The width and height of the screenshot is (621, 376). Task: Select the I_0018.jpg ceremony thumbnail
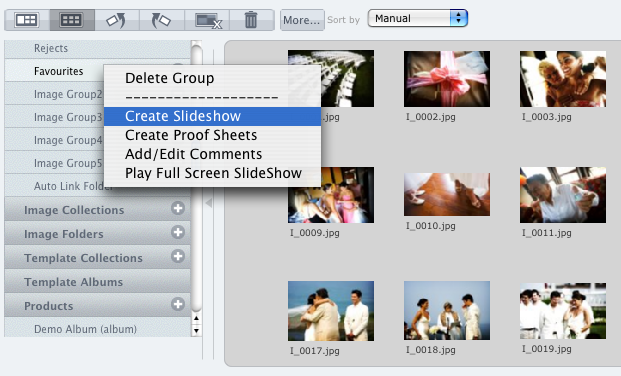(x=447, y=310)
